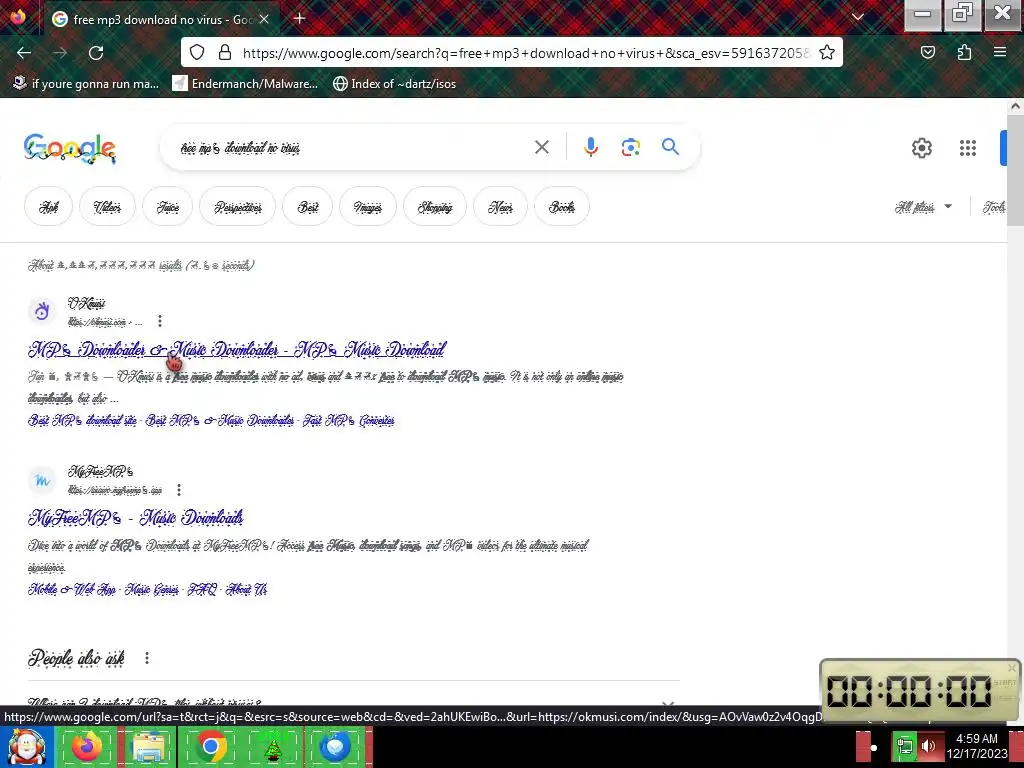Open MP3 Downloader & Music Downloader result link
The height and width of the screenshot is (768, 1024).
(236, 349)
